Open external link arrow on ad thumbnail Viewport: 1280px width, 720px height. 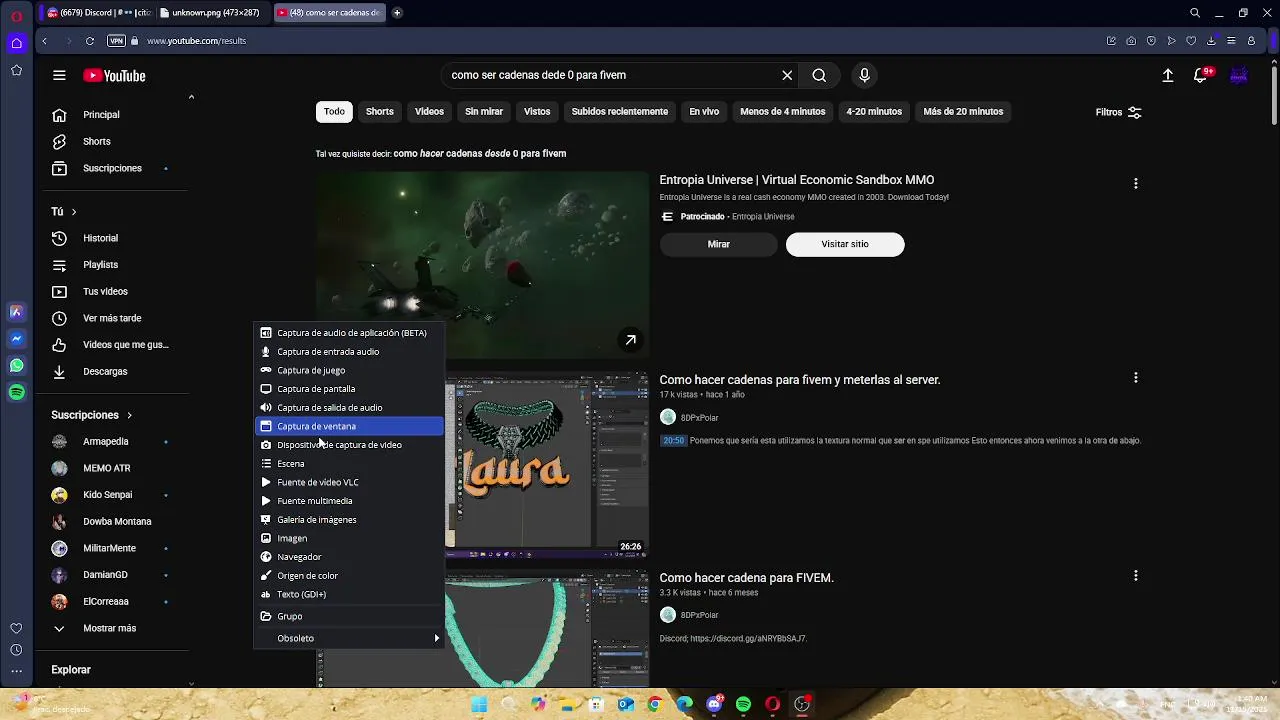(630, 340)
